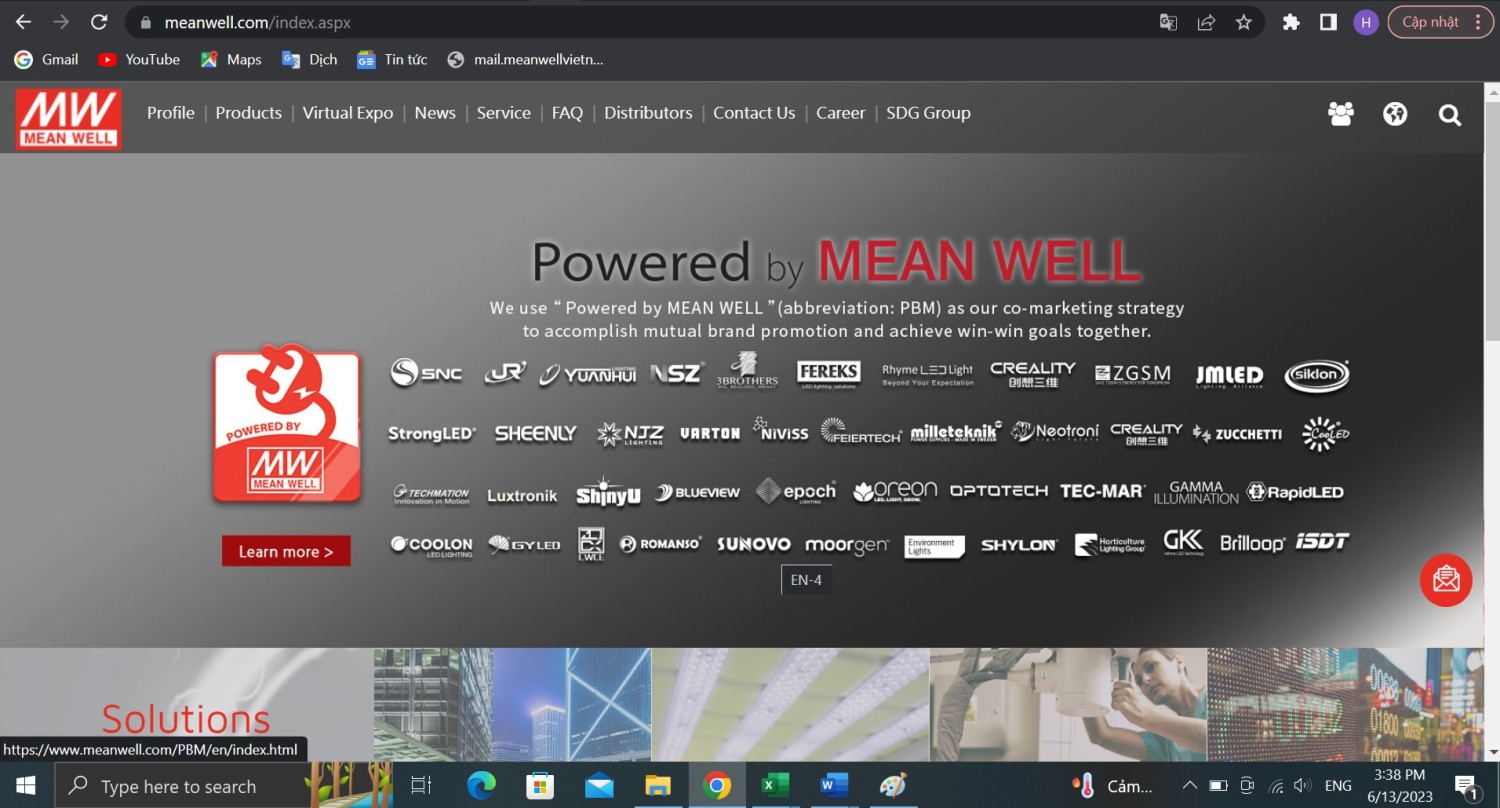
Task: Open the Maps bookmark
Action: click(231, 60)
